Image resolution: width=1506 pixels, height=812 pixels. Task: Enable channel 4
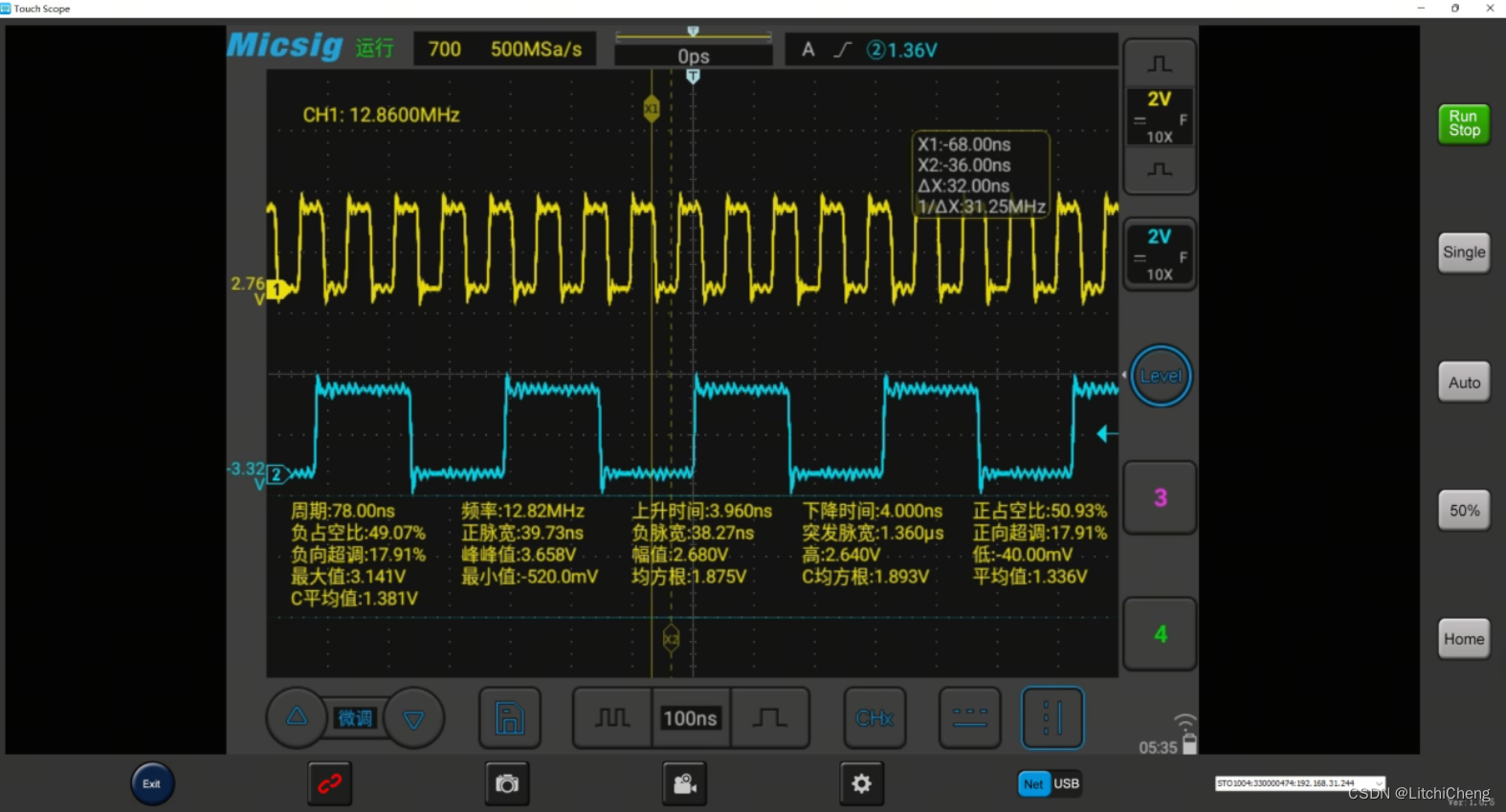(x=1160, y=634)
